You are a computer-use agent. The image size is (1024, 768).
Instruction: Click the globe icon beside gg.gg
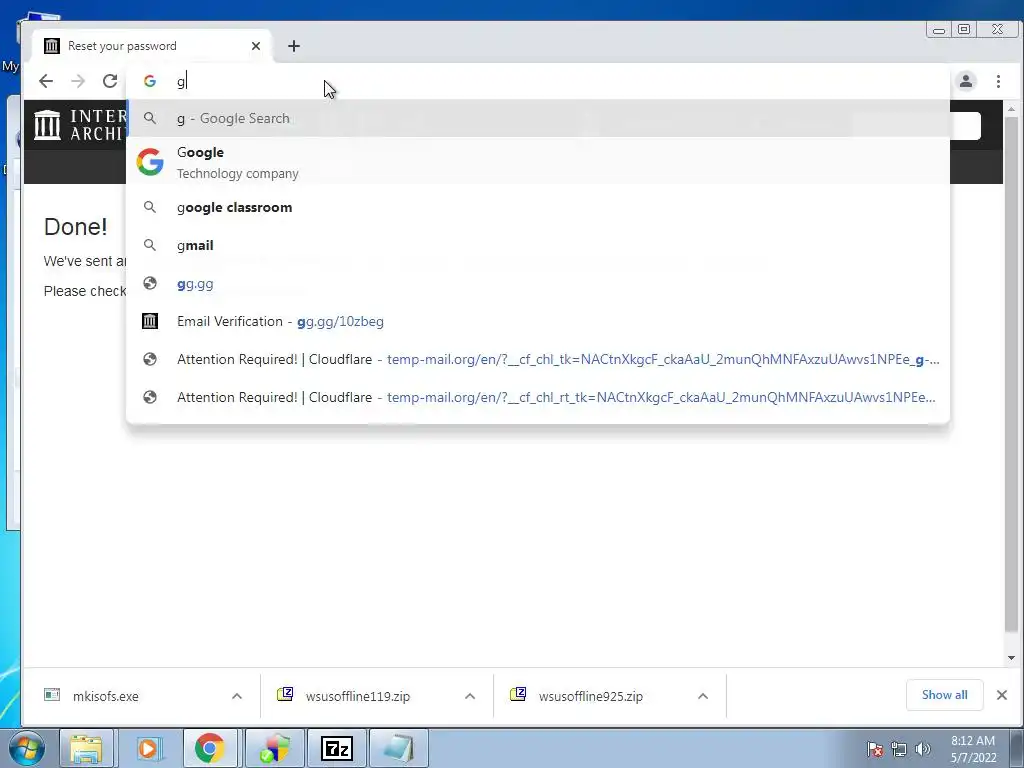pyautogui.click(x=150, y=283)
